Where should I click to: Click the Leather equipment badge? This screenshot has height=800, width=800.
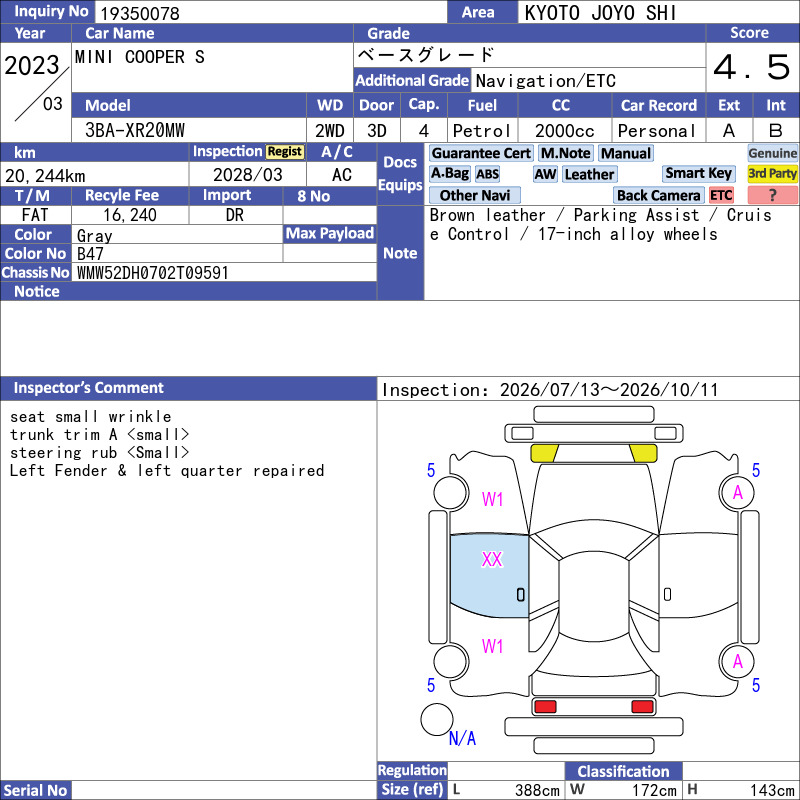(x=589, y=174)
